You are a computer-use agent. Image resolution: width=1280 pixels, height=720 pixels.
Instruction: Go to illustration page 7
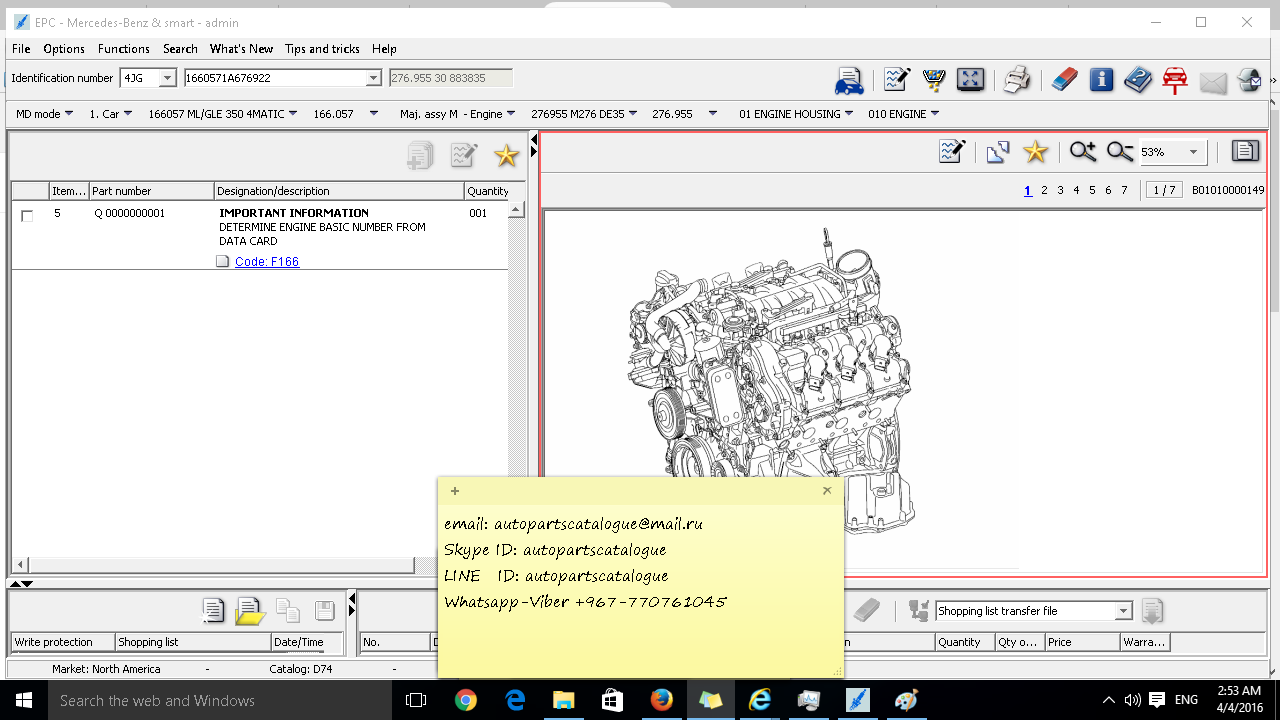pos(1124,190)
